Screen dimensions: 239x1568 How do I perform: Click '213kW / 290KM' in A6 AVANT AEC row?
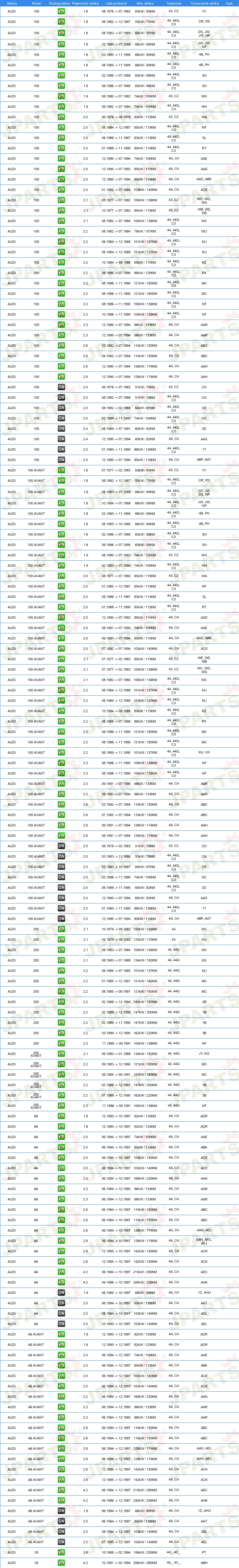click(x=145, y=1490)
